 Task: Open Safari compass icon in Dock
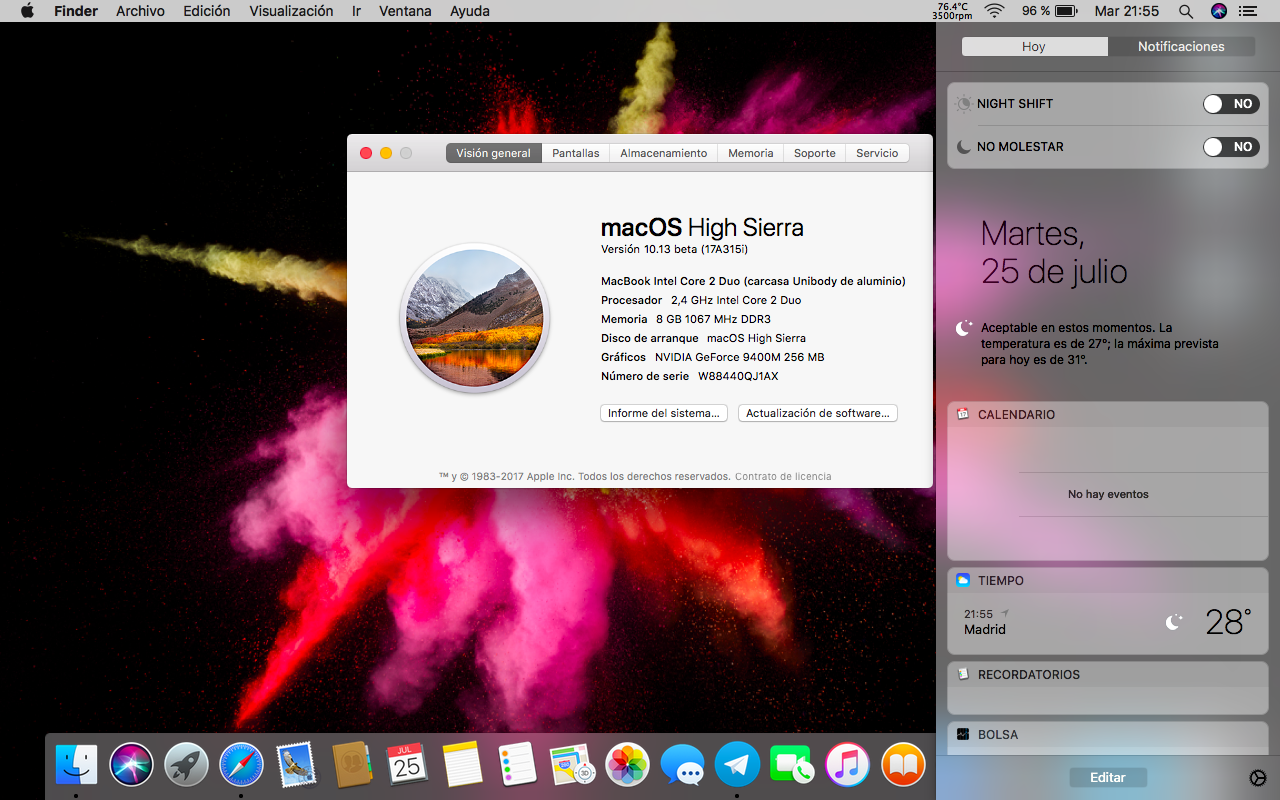click(241, 765)
